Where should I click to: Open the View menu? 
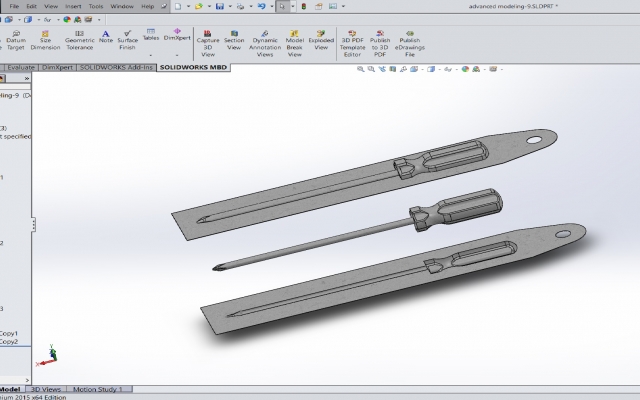(51, 6)
